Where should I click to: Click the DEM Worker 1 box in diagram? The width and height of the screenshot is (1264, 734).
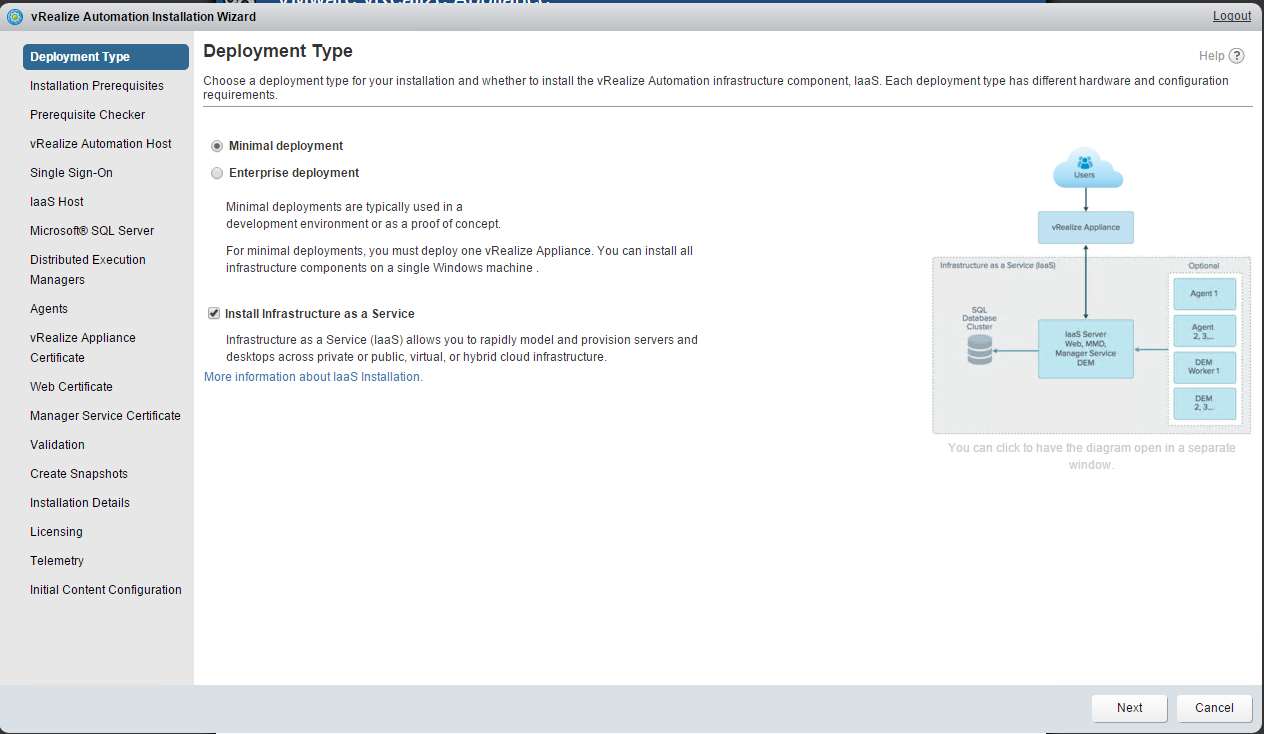click(1204, 367)
